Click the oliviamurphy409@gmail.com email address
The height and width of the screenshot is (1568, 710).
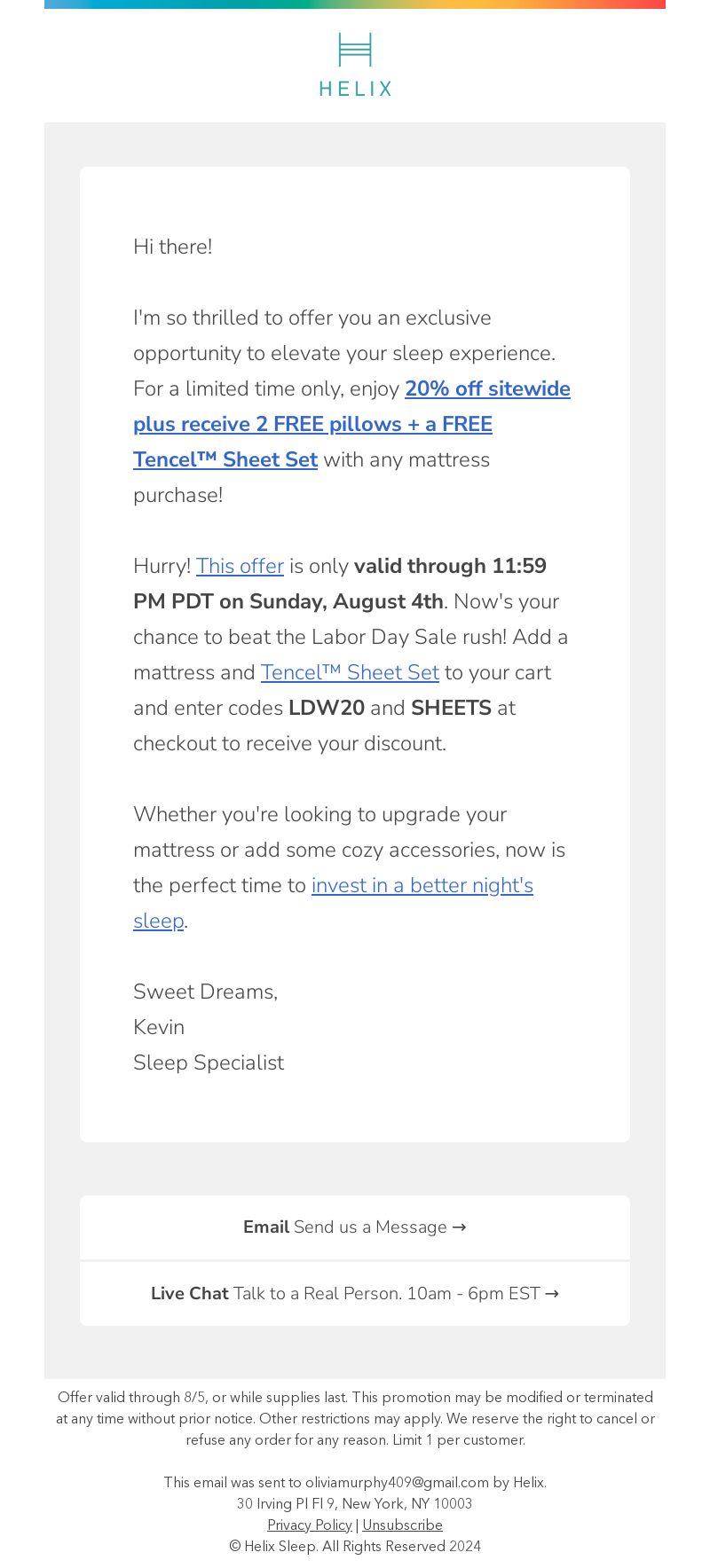click(397, 1483)
